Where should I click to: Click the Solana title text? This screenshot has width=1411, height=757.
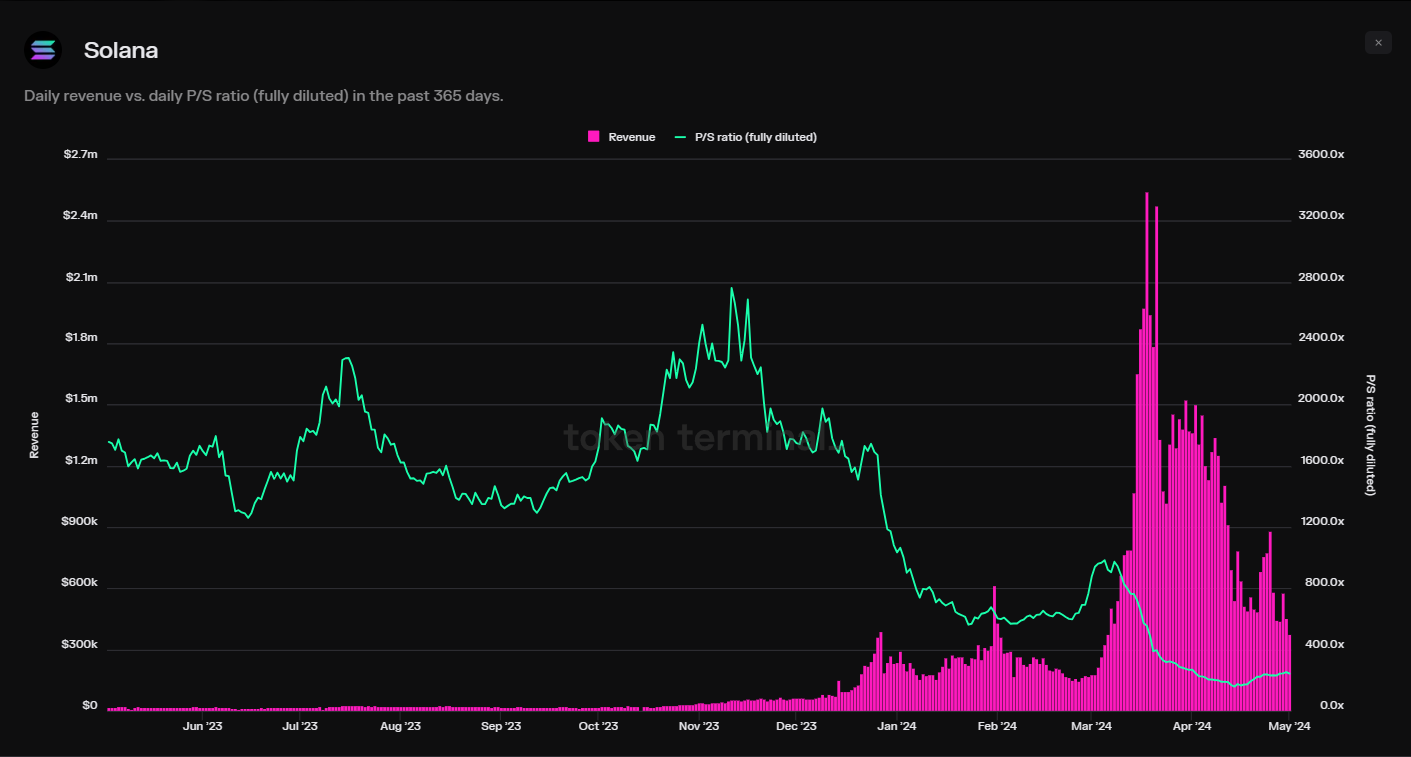pos(121,50)
